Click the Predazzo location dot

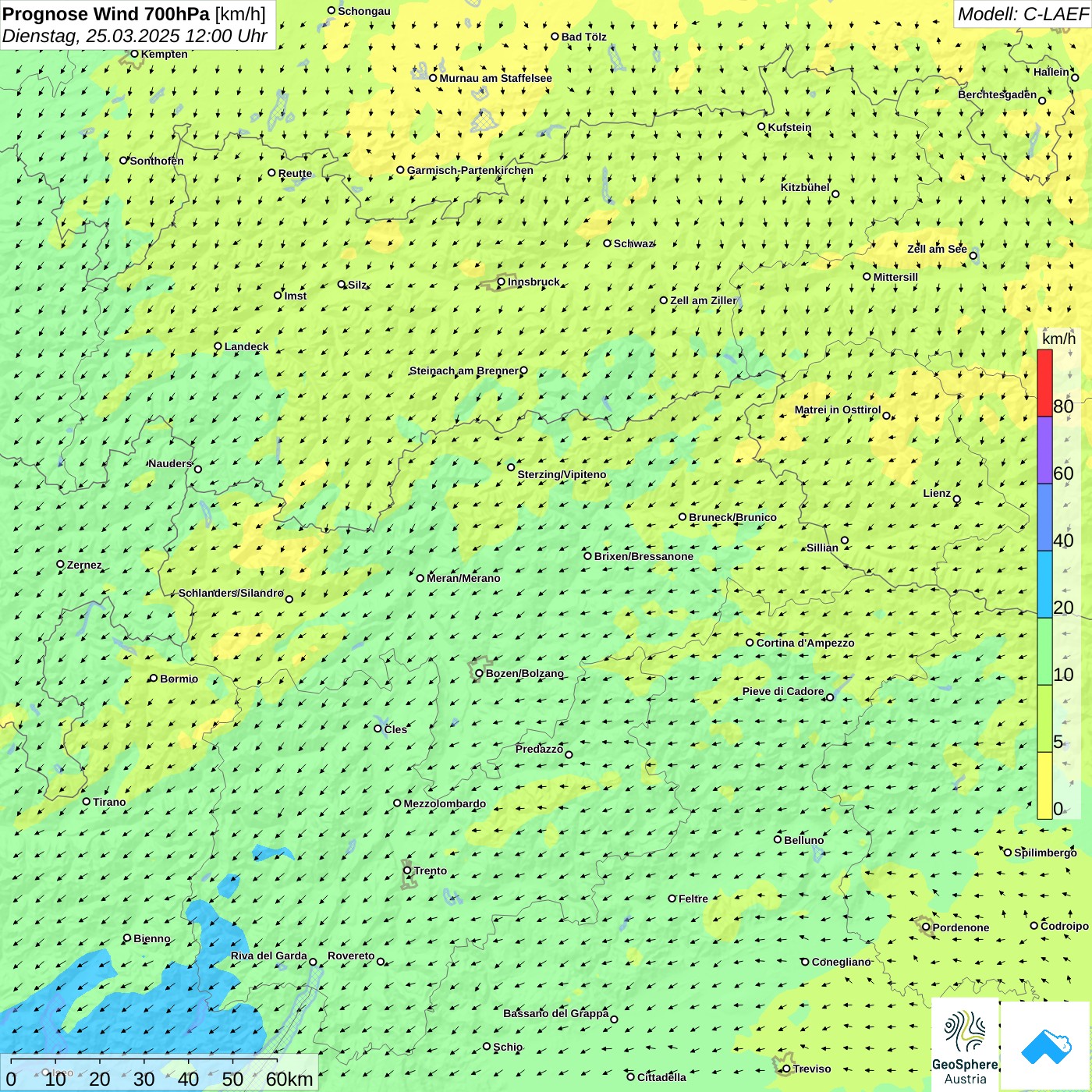coord(569,754)
